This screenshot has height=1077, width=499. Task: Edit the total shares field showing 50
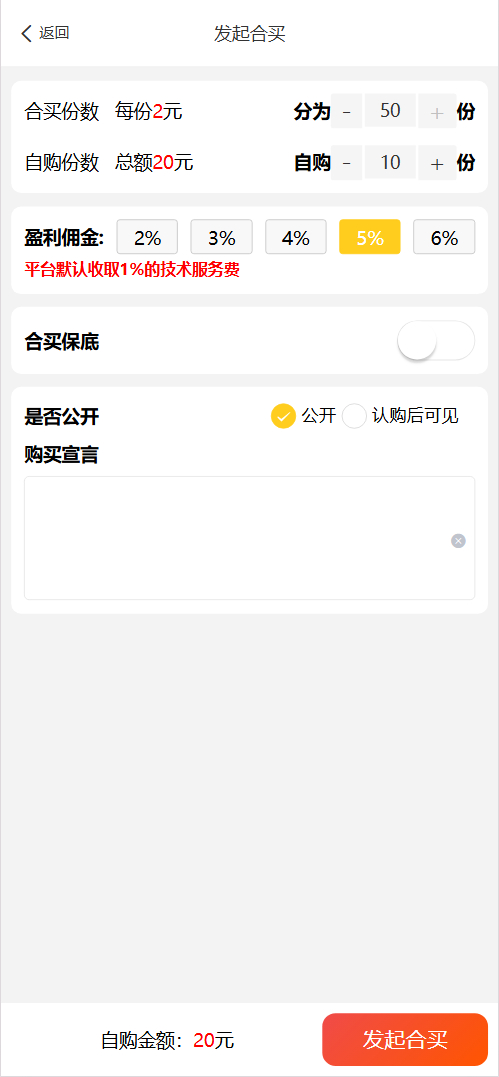(x=390, y=111)
